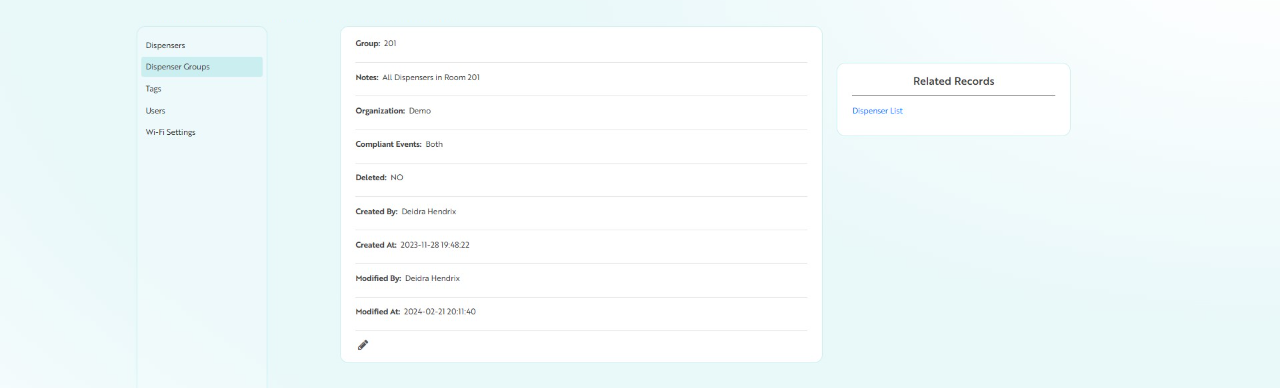Follow the Dispenser List link
1280x388 pixels.
point(877,111)
